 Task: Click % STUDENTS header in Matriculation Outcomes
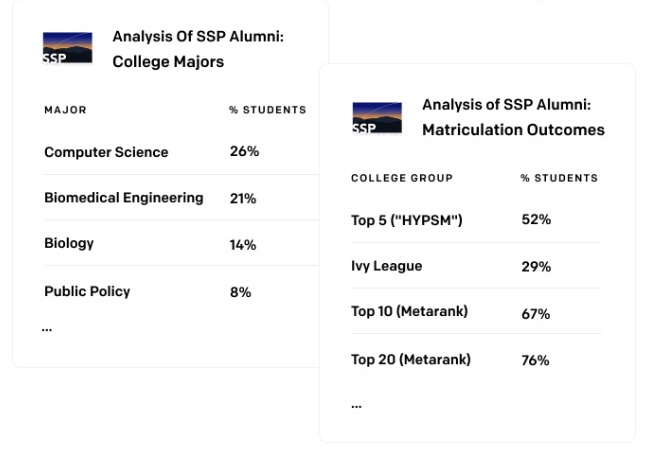click(x=559, y=178)
